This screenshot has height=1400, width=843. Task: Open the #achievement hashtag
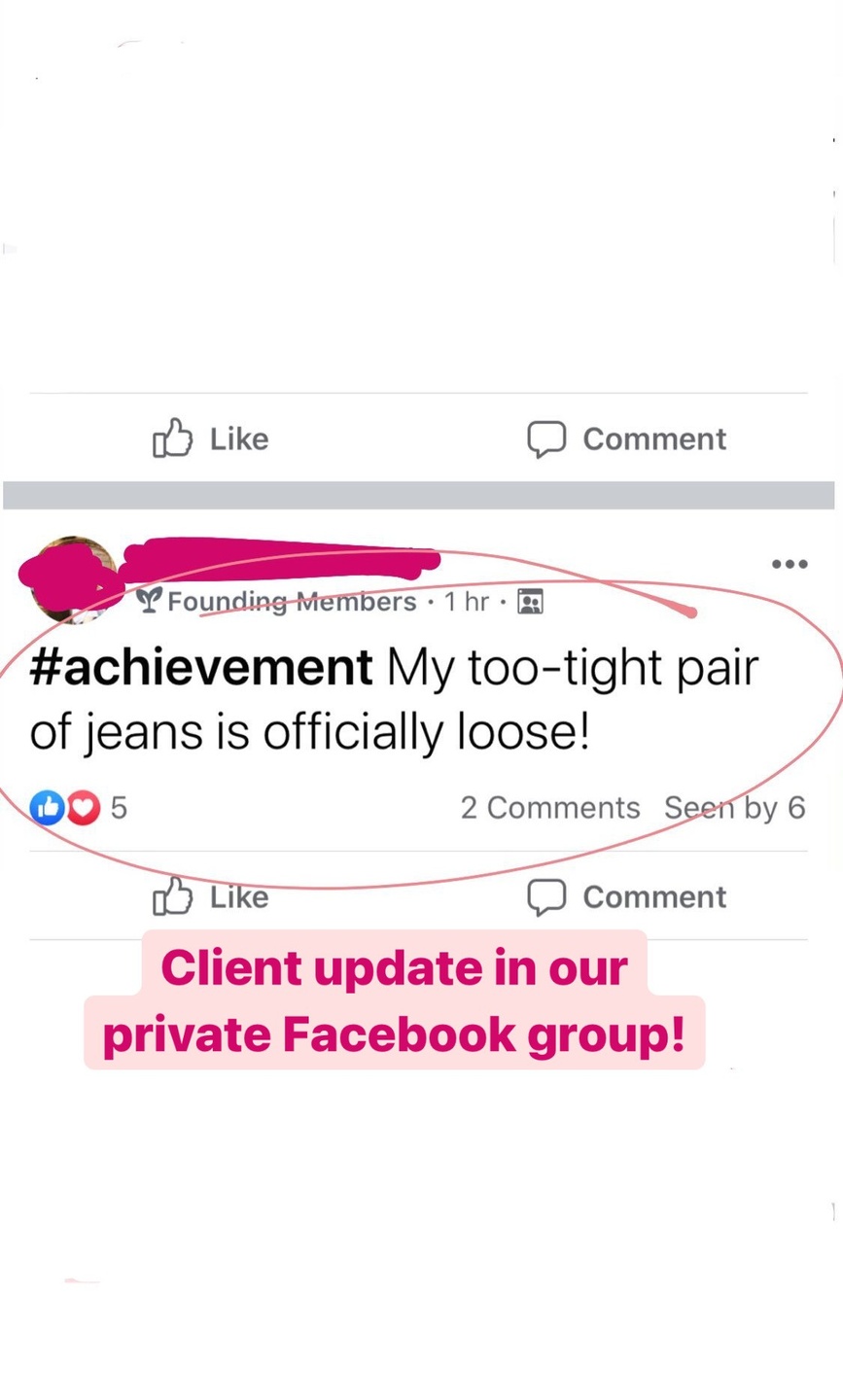[201, 668]
